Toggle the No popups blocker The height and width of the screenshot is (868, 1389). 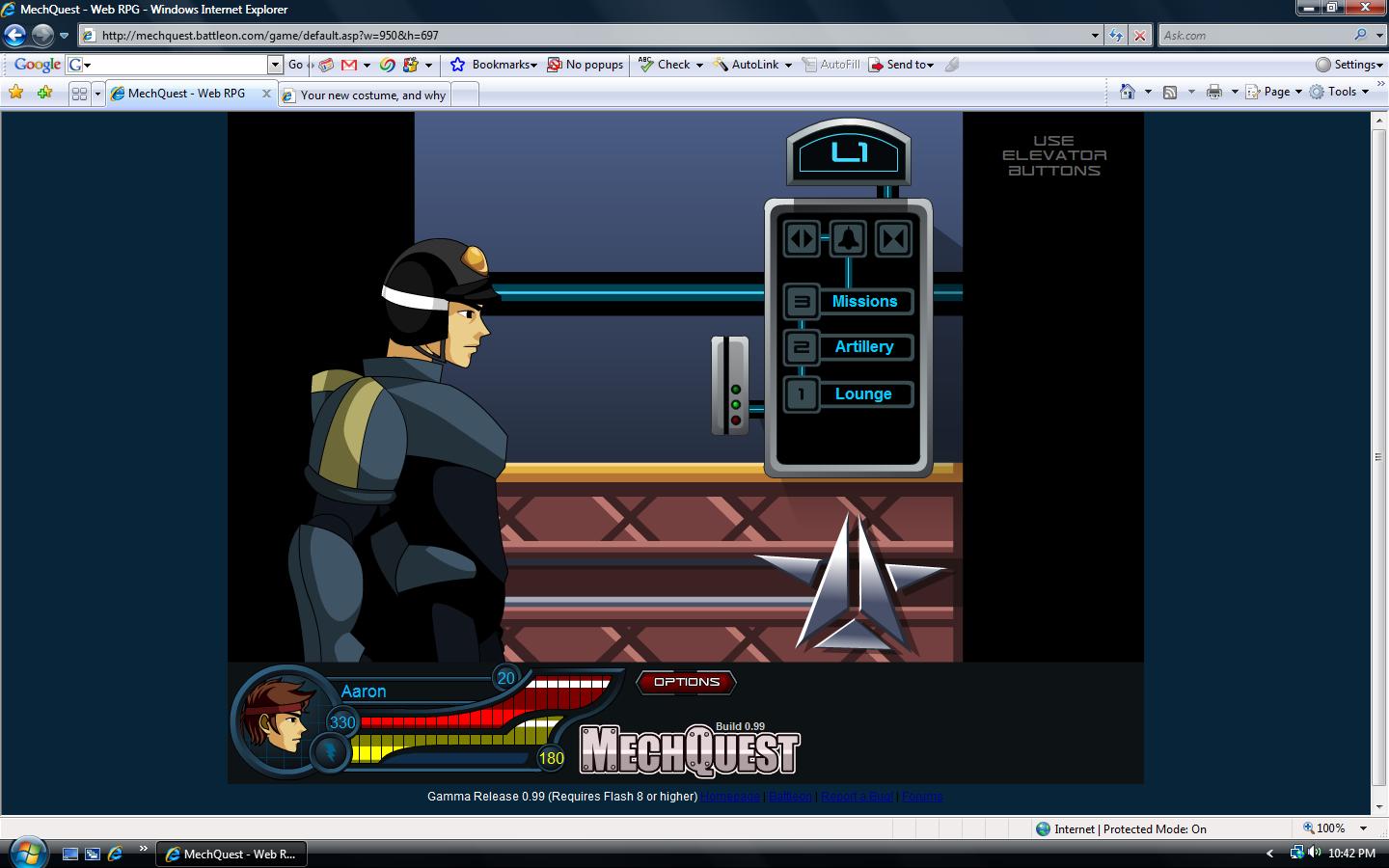click(x=586, y=65)
